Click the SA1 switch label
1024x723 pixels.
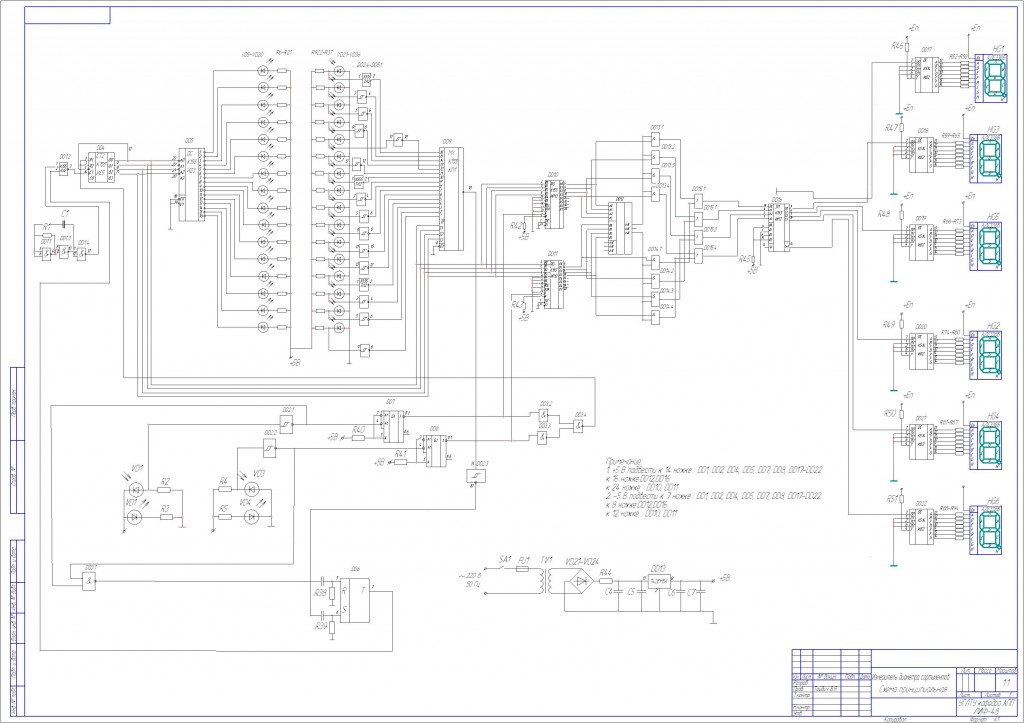505,560
